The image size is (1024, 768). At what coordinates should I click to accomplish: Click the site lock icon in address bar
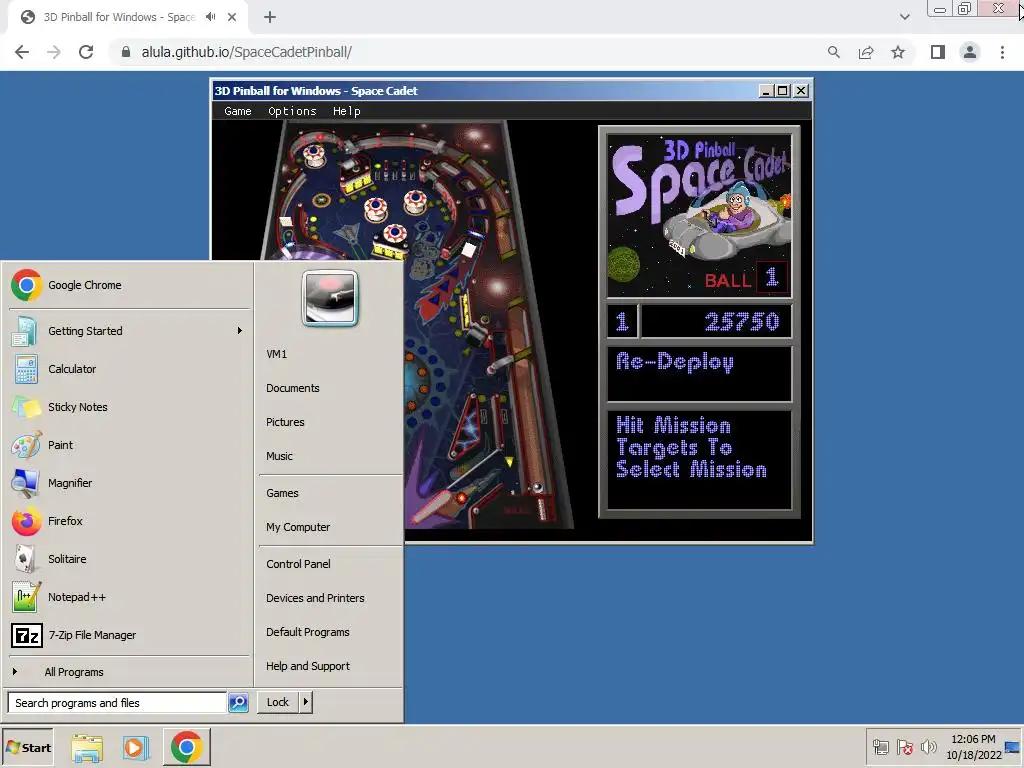tap(126, 52)
